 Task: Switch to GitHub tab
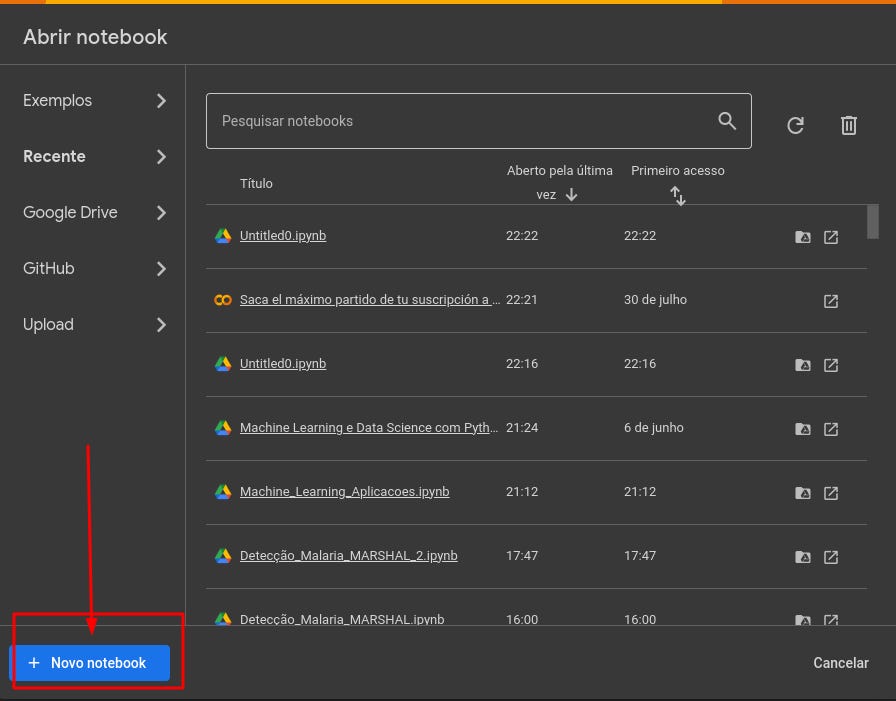coord(49,269)
